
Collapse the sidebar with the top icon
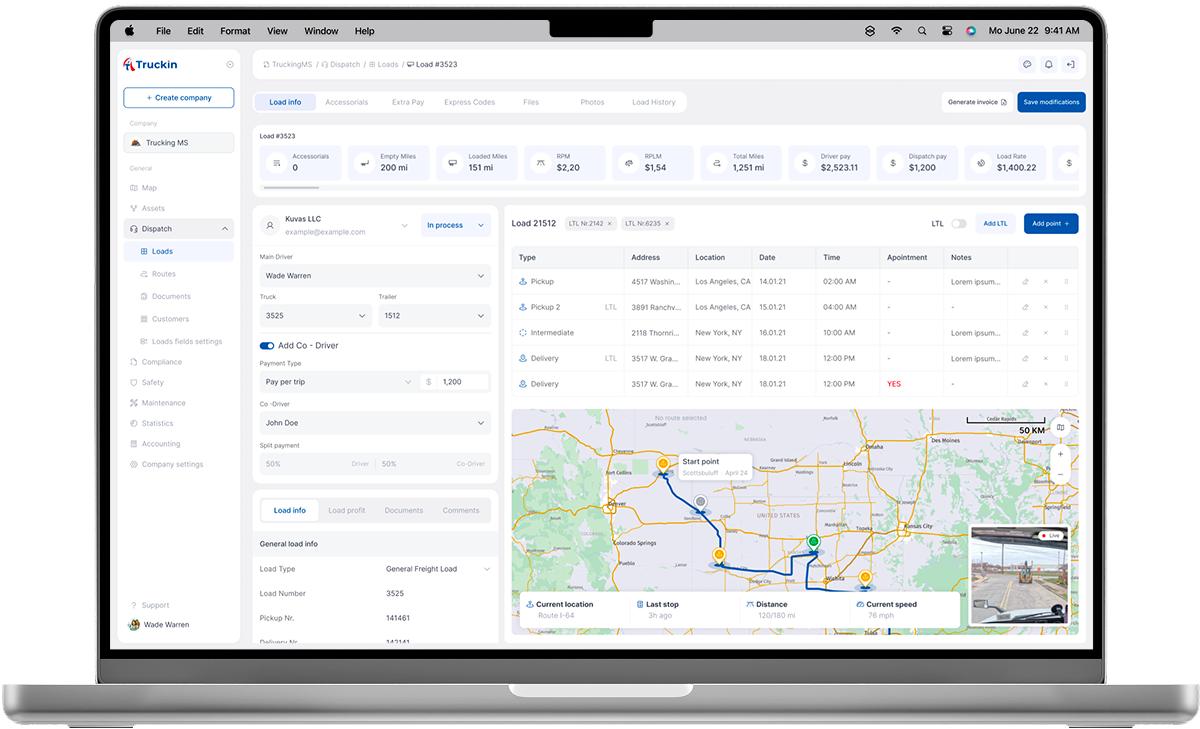(x=230, y=64)
